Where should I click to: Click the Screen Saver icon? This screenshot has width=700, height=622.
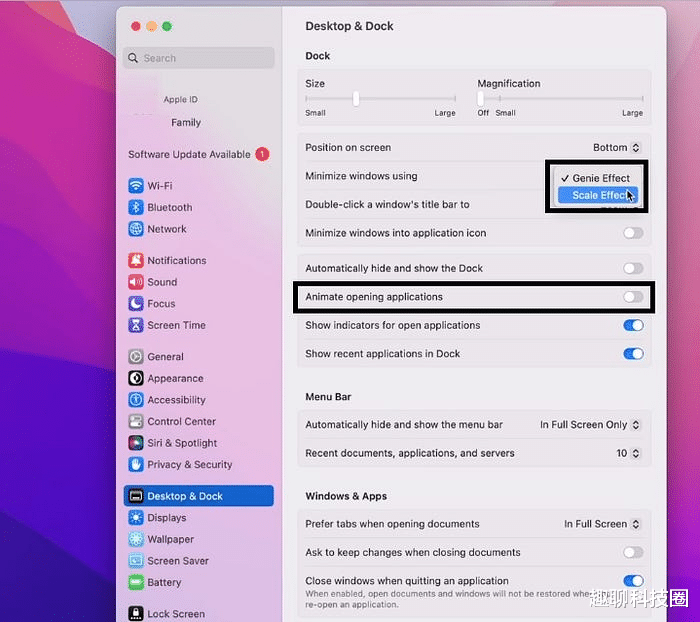(136, 561)
